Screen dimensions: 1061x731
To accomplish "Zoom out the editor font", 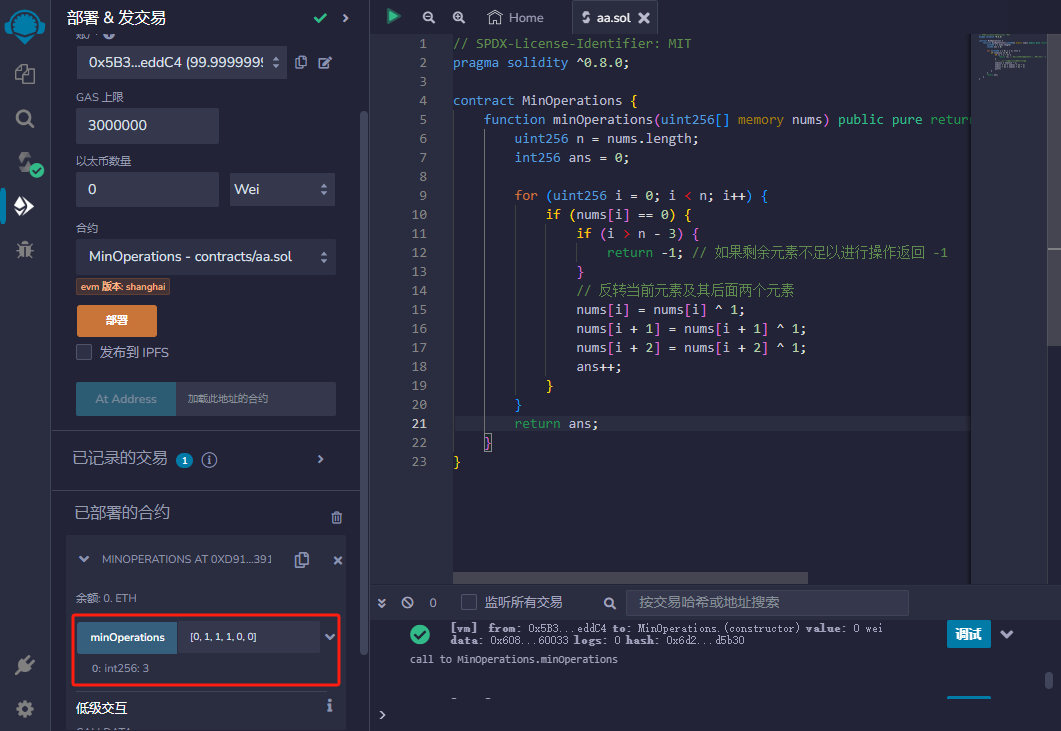I will [428, 18].
